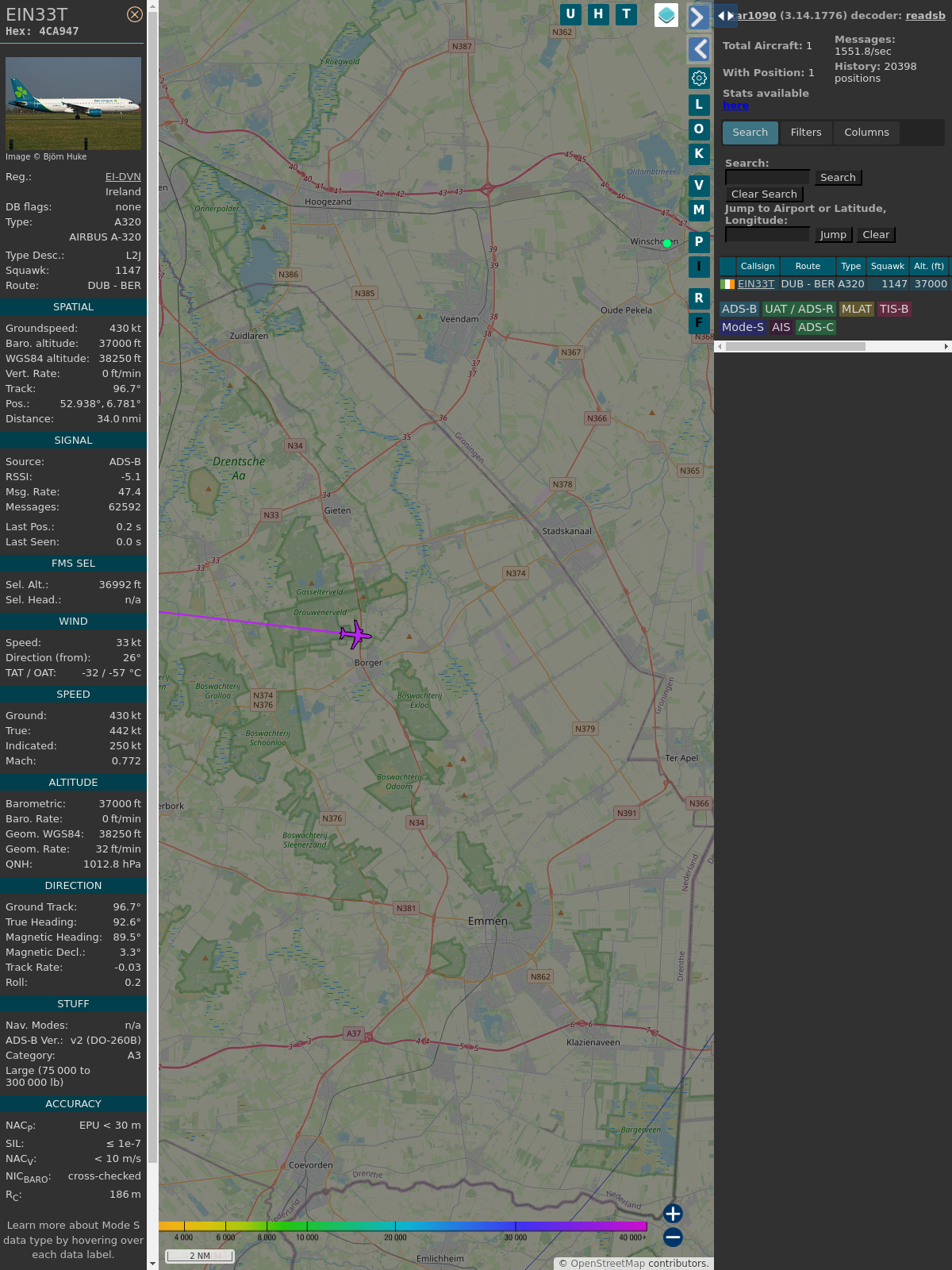952x1270 pixels.
Task: Close the EIN33T aircraft info panel
Action: pyautogui.click(x=135, y=14)
